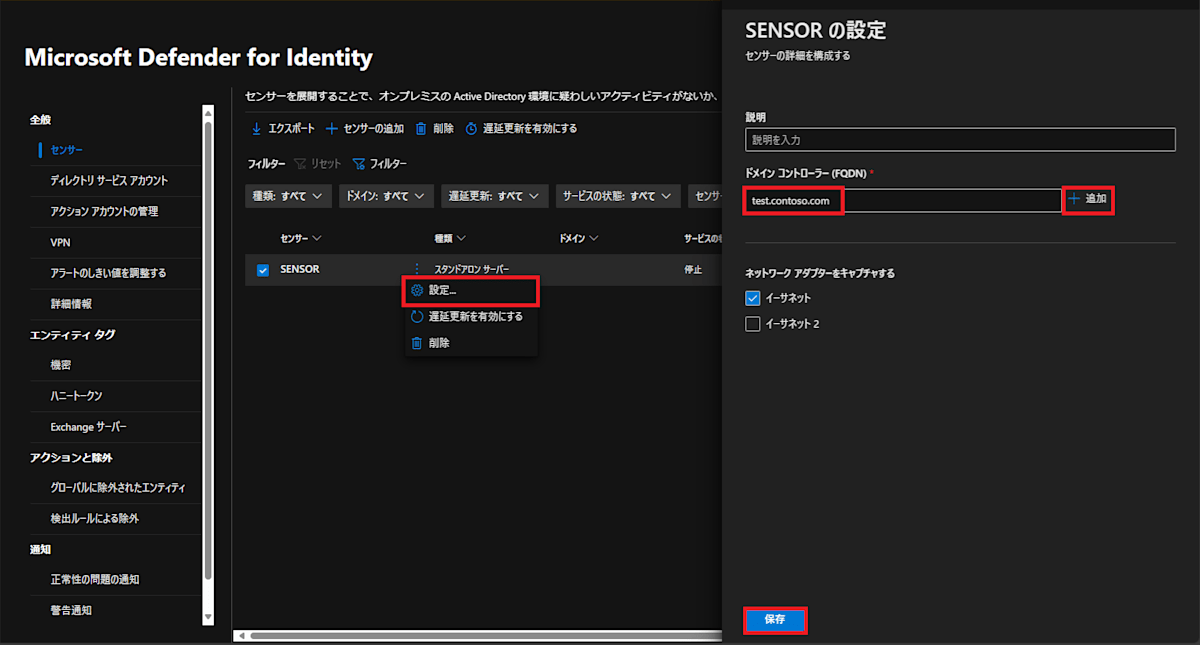Click the plus icon next to 追加
This screenshot has height=645, width=1200.
(x=1075, y=199)
